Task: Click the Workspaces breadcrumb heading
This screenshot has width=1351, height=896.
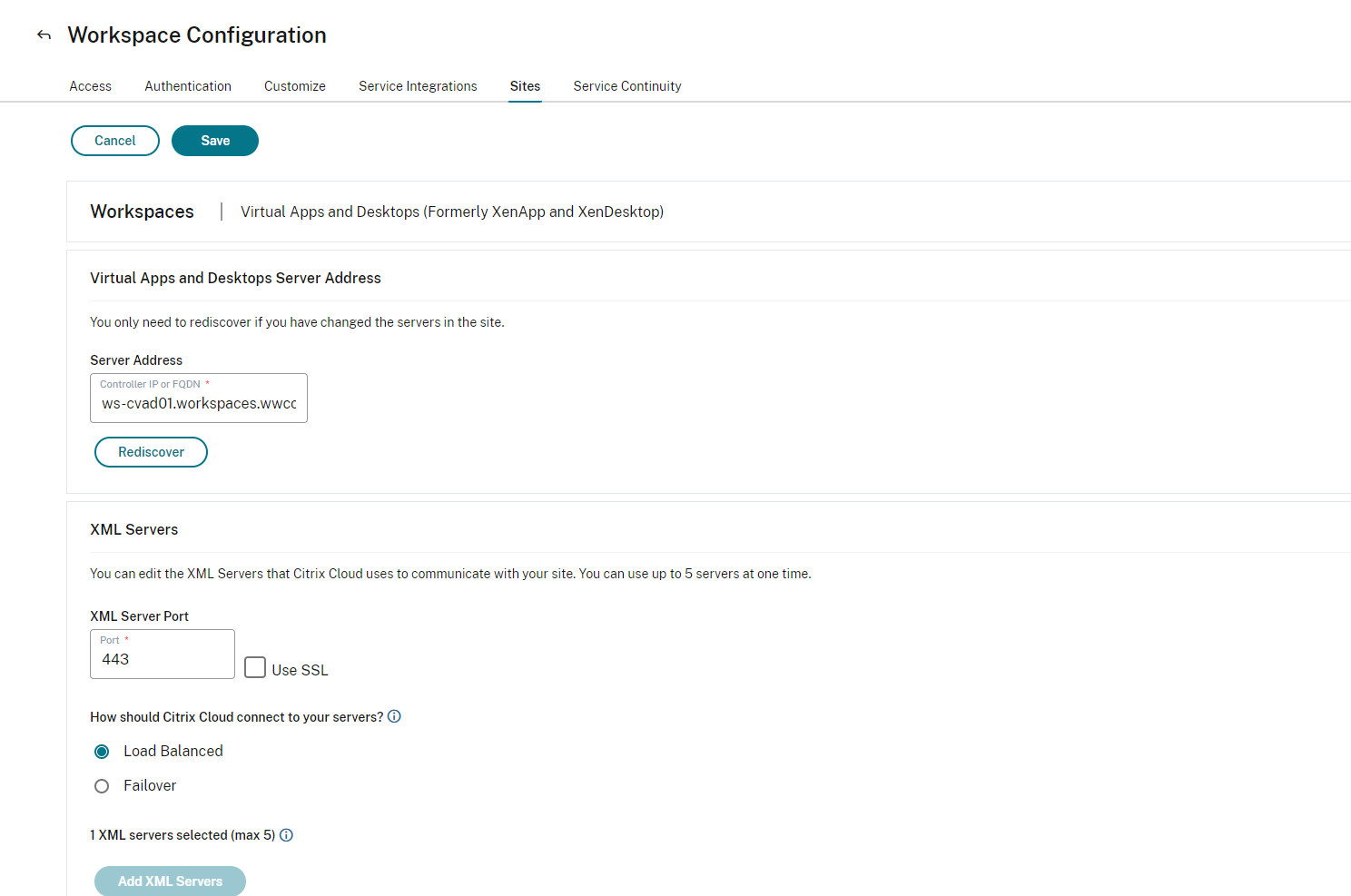Action: pyautogui.click(x=142, y=212)
